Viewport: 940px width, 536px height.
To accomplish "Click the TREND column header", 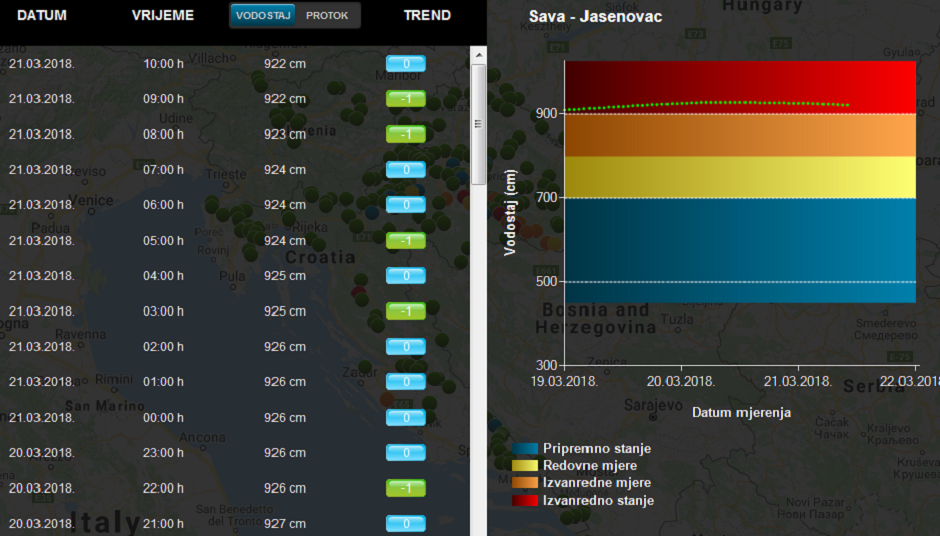I will coord(427,16).
